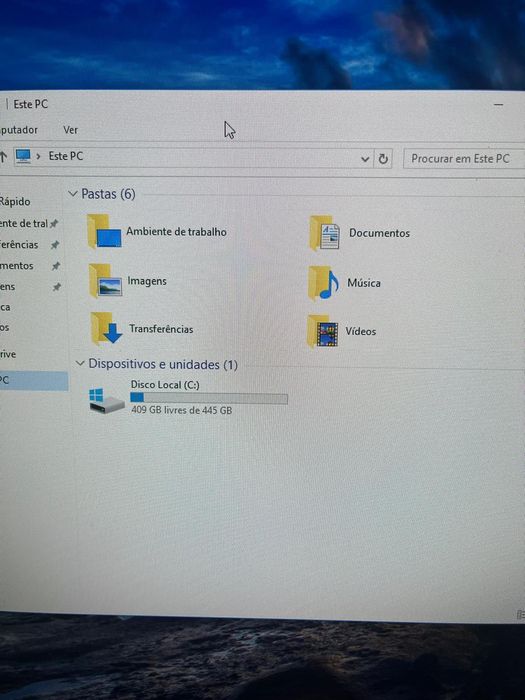This screenshot has height=700, width=525.
Task: Click the computer icon in address bar
Action: click(23, 156)
